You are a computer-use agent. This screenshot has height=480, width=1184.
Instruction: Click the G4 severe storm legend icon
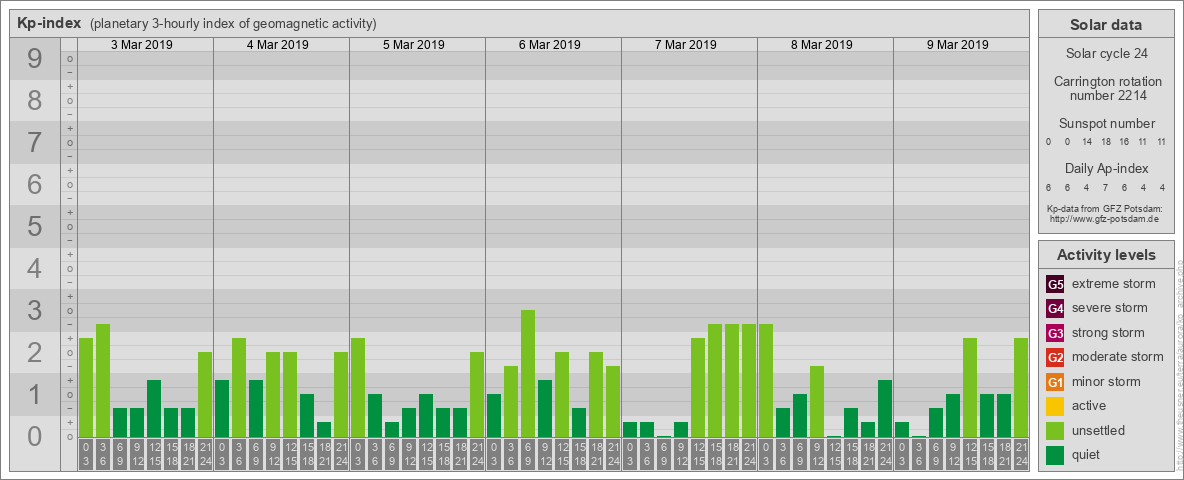[1055, 308]
